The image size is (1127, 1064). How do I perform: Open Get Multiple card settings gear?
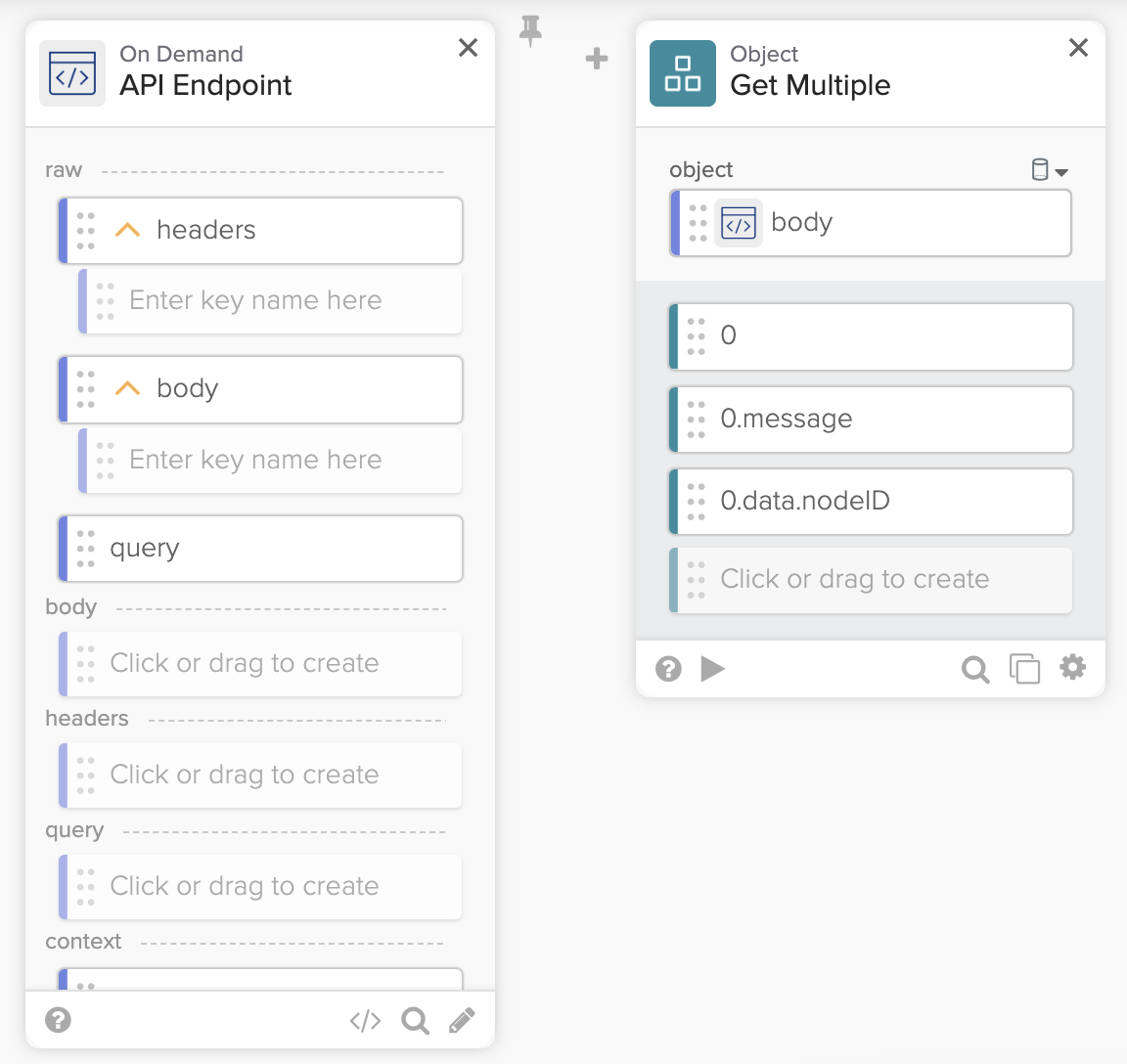point(1073,668)
